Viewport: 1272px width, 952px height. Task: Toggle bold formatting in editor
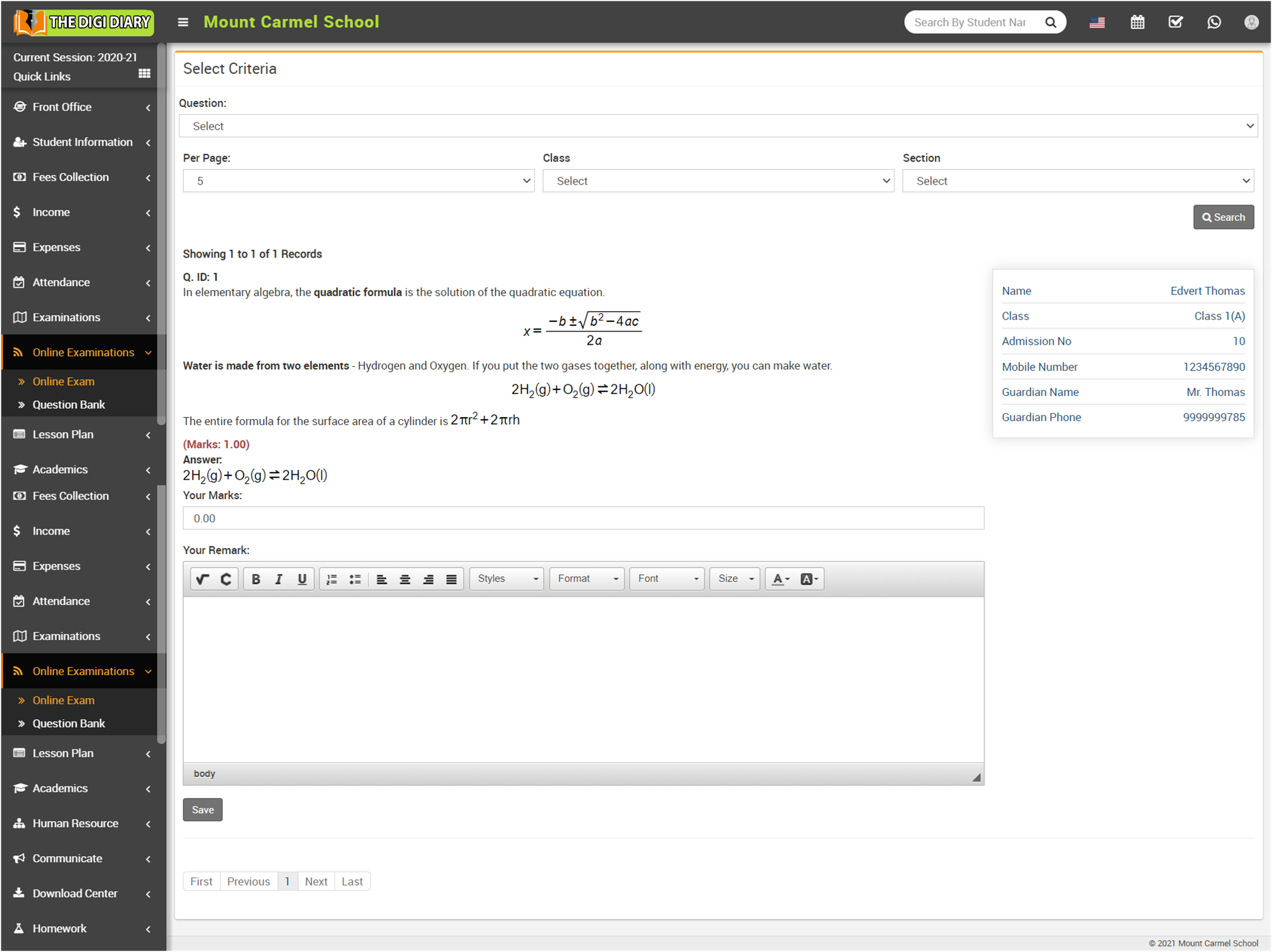[256, 579]
